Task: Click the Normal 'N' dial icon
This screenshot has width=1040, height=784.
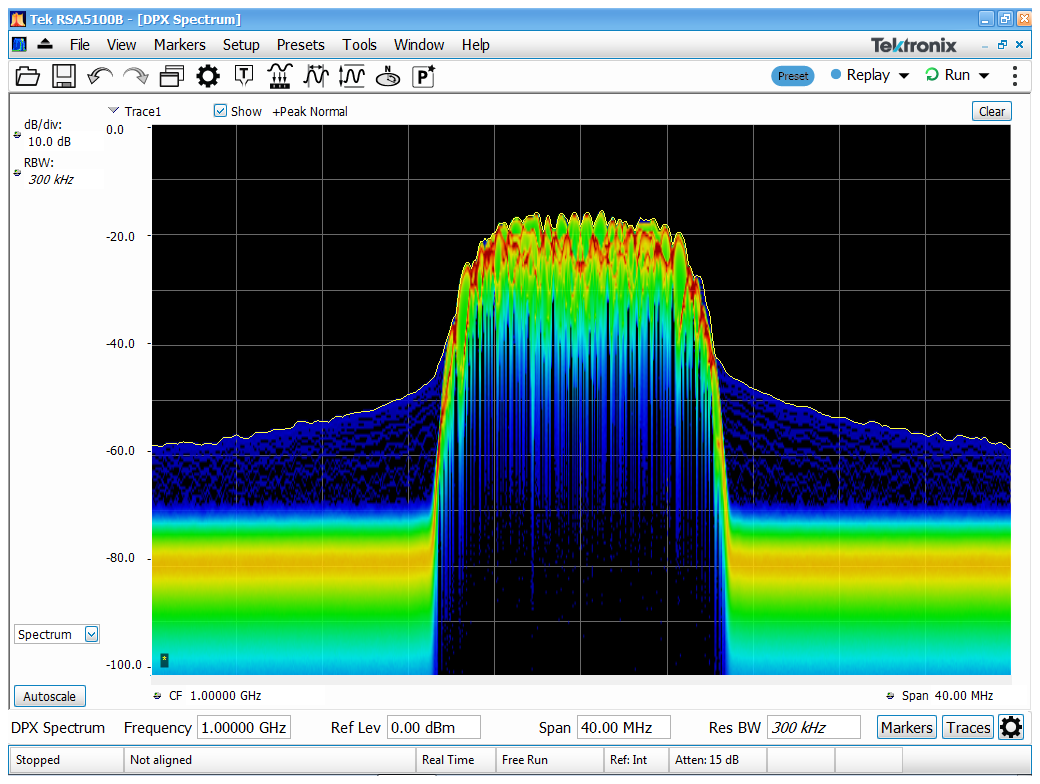Action: pos(388,76)
